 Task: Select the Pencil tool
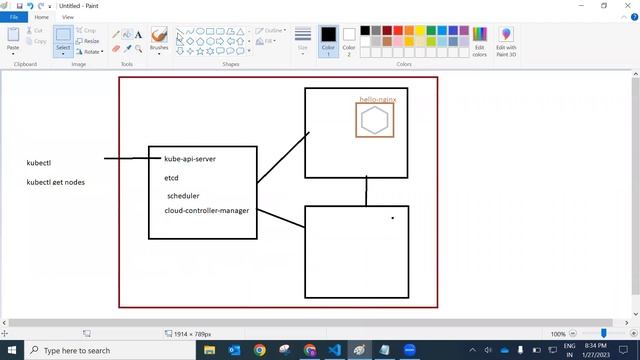pyautogui.click(x=116, y=35)
